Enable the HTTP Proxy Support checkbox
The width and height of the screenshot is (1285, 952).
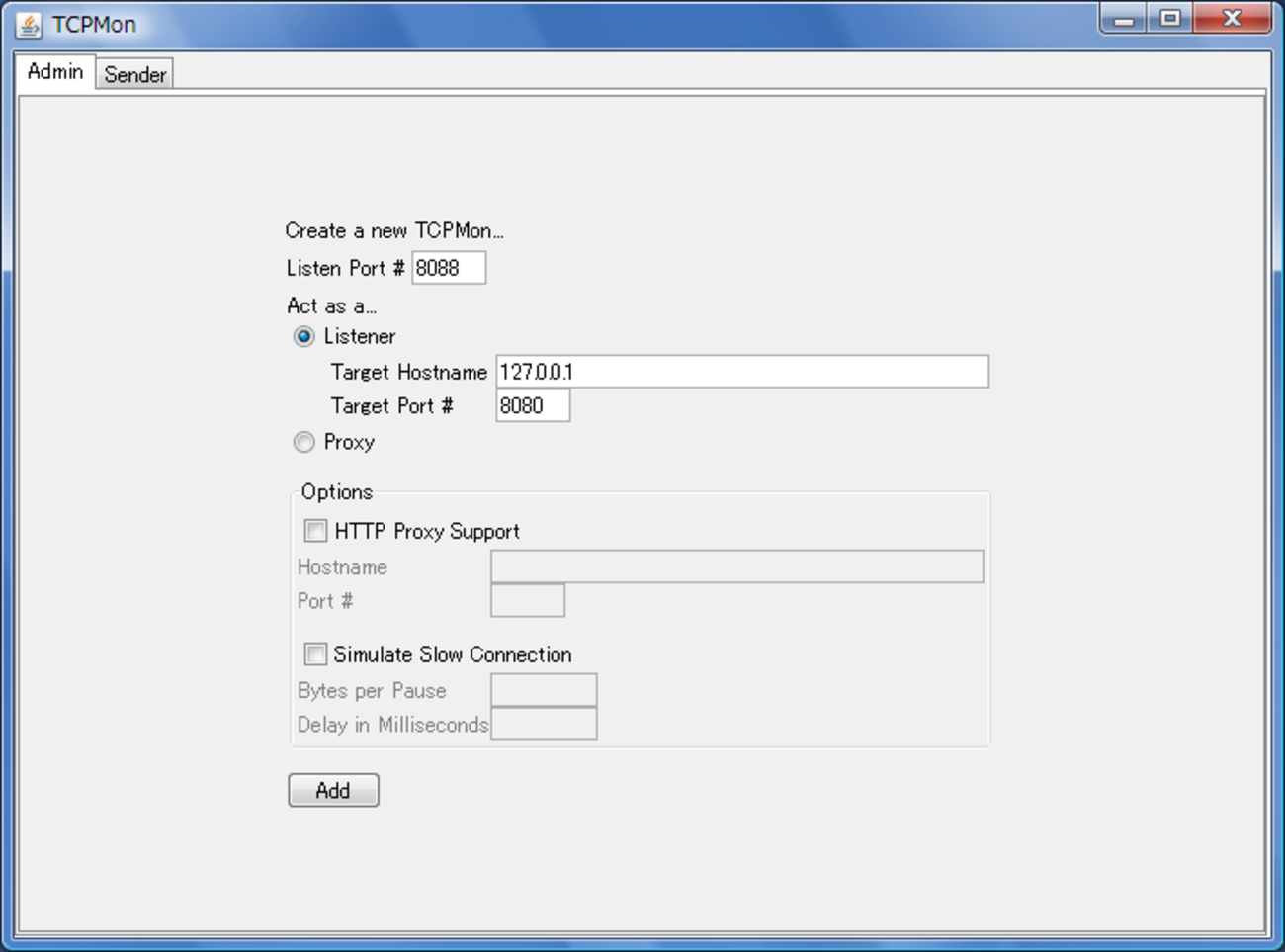[315, 531]
